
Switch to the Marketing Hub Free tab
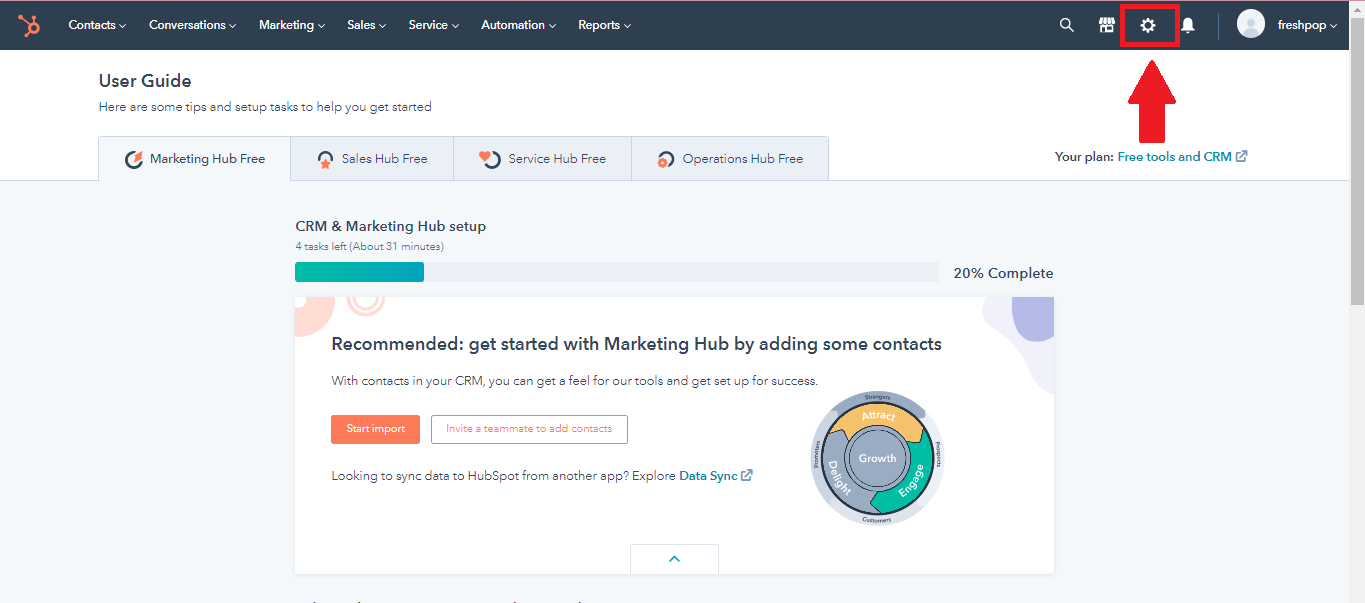pyautogui.click(x=195, y=159)
